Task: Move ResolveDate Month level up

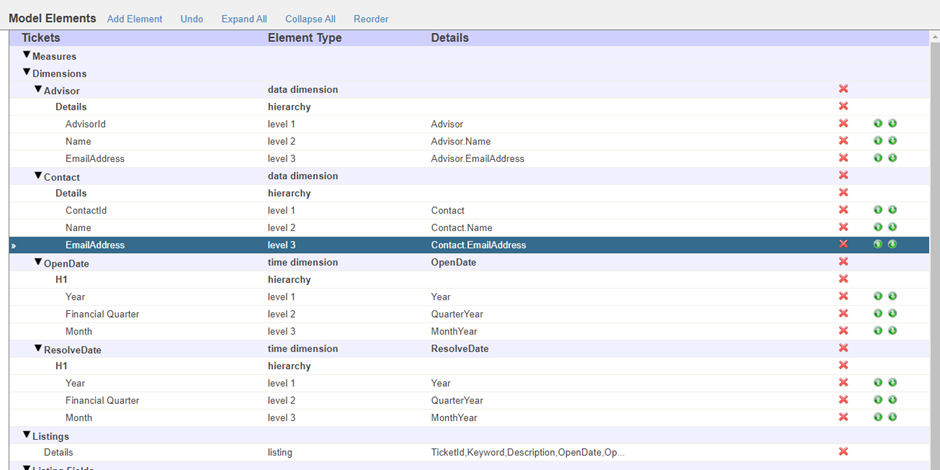Action: pyautogui.click(x=878, y=417)
